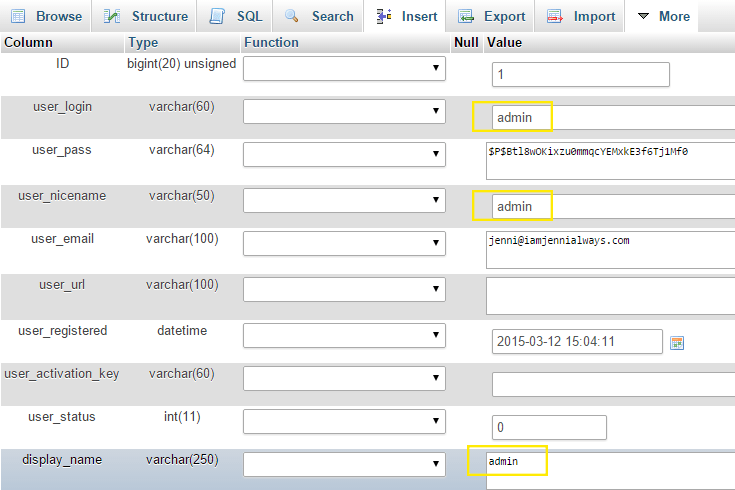Click the Structure tab icon
Viewport: 735px width, 490px height.
click(114, 16)
